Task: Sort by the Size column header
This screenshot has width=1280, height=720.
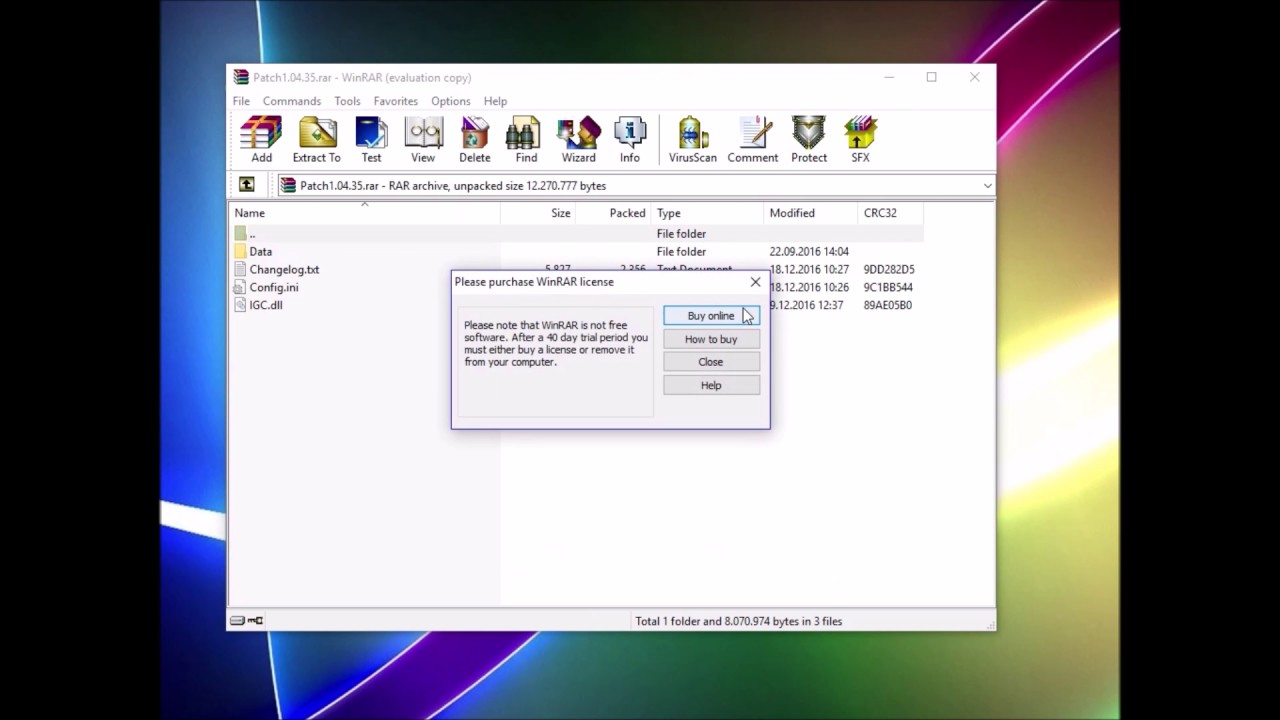Action: pyautogui.click(x=539, y=213)
